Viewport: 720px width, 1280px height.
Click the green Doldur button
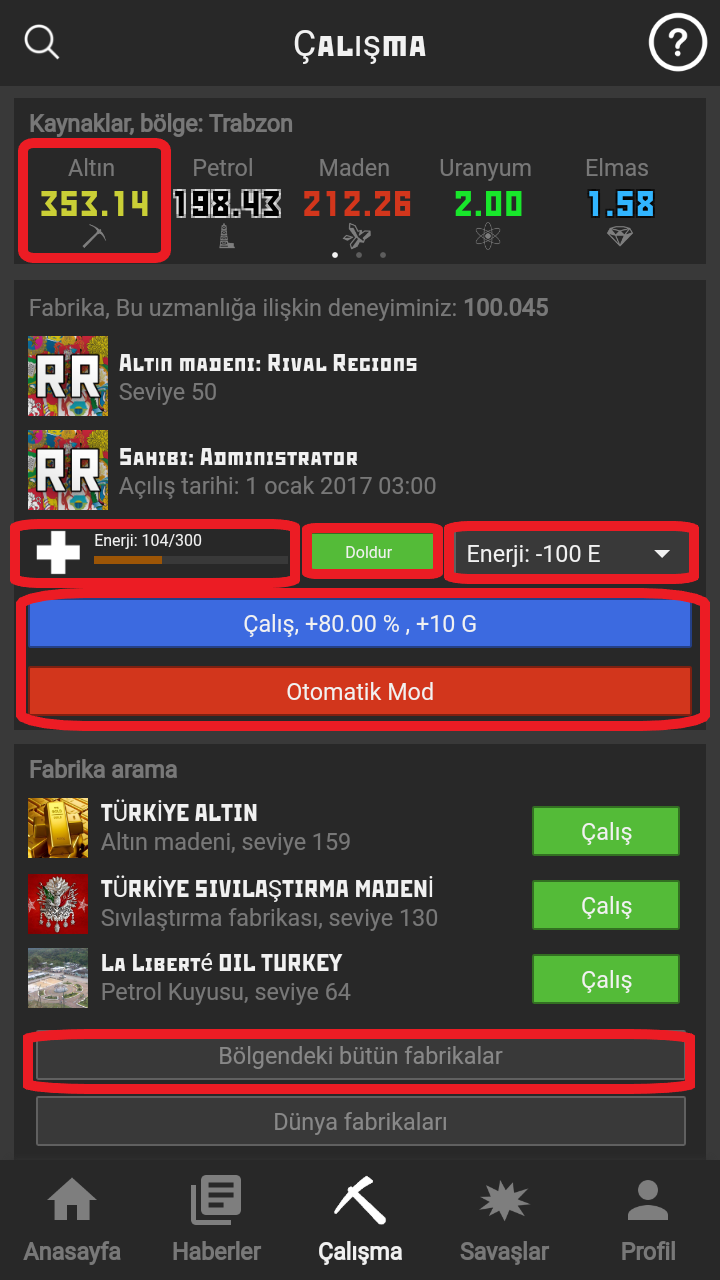371,552
